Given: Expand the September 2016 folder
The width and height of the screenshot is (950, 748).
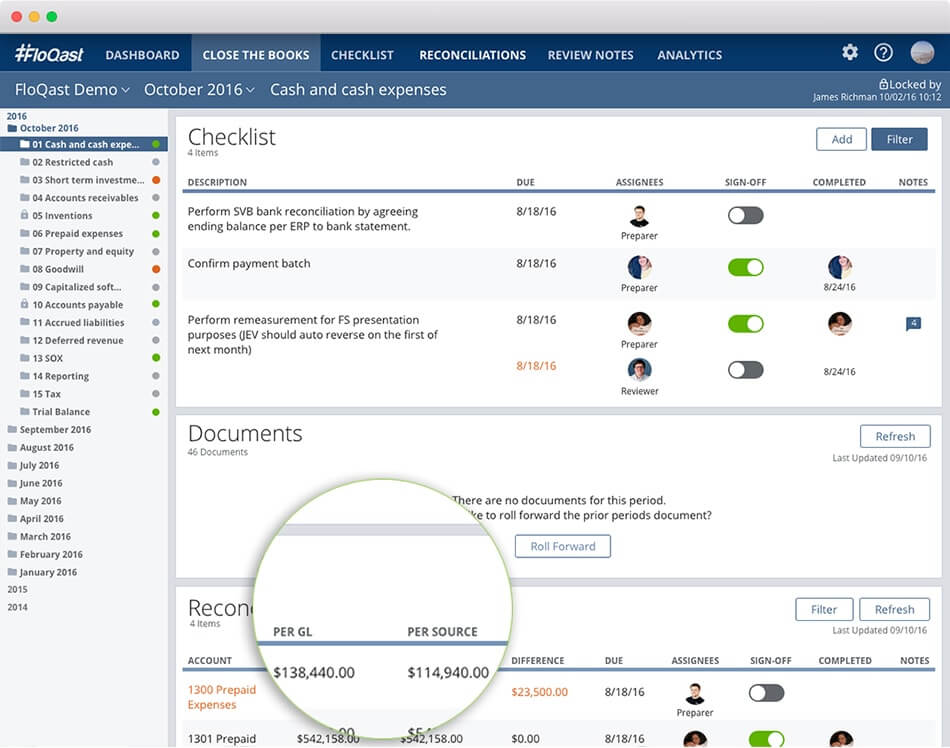Looking at the screenshot, I should pyautogui.click(x=54, y=430).
